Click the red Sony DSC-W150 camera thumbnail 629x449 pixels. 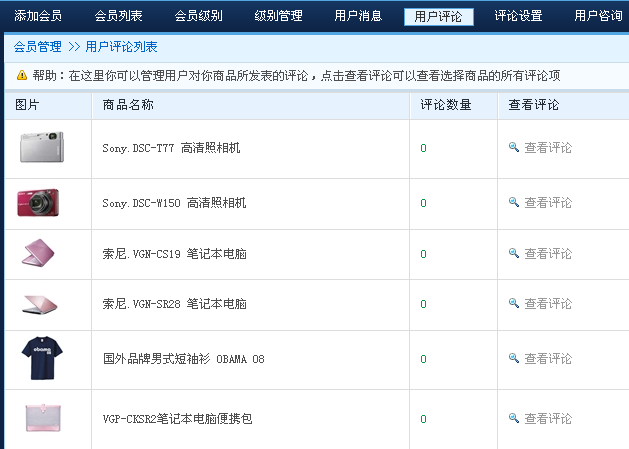[x=38, y=203]
